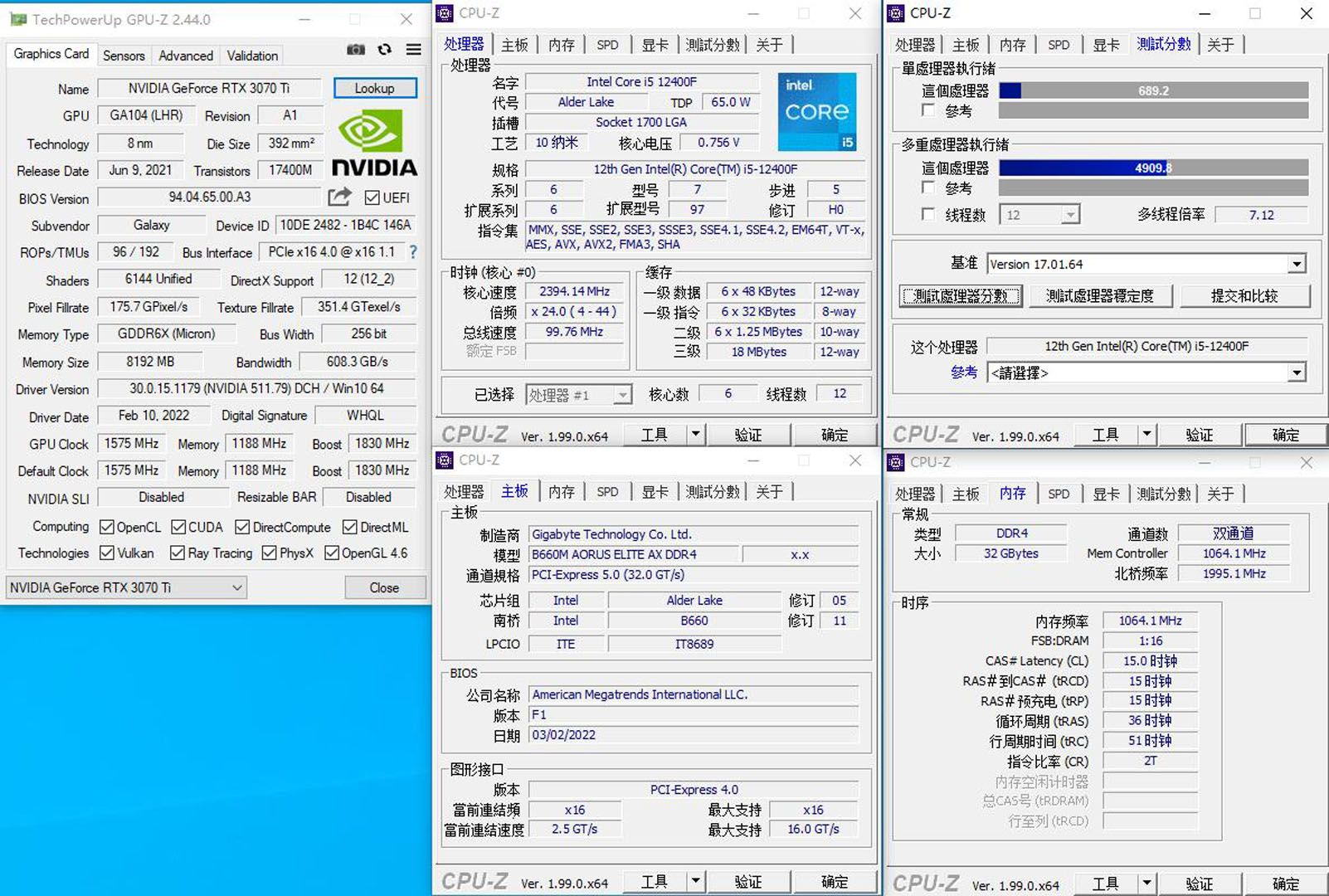Click the TechPowerUp GPU-Z title bar icon

[17, 18]
